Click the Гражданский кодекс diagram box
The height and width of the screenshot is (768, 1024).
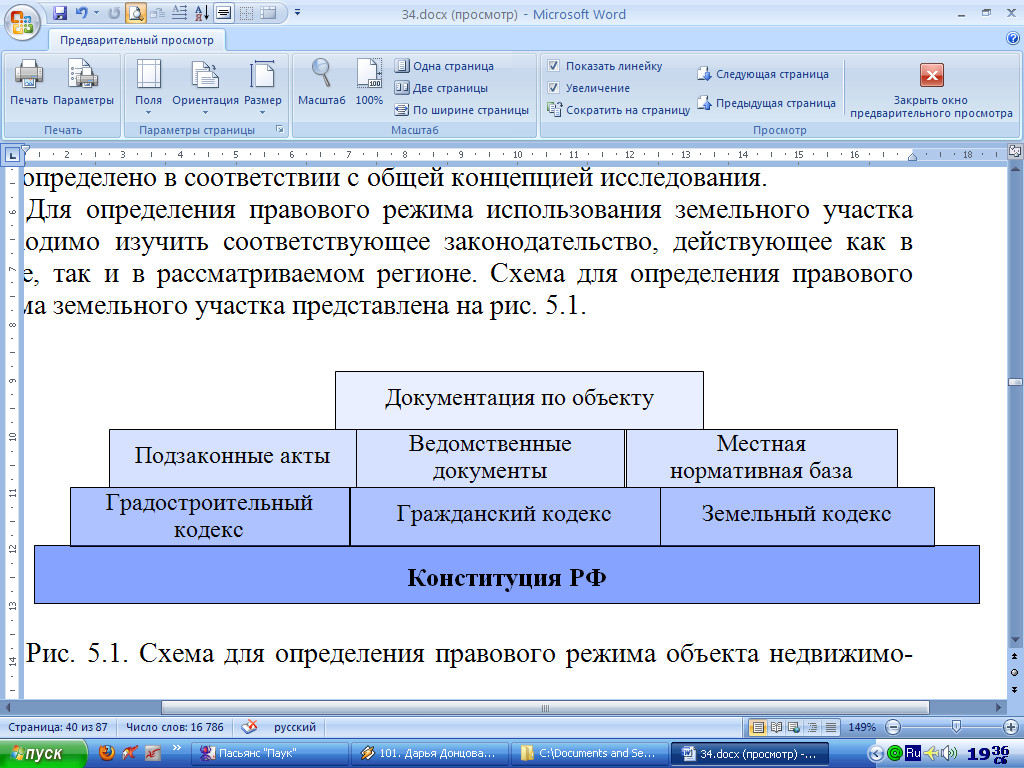point(505,517)
